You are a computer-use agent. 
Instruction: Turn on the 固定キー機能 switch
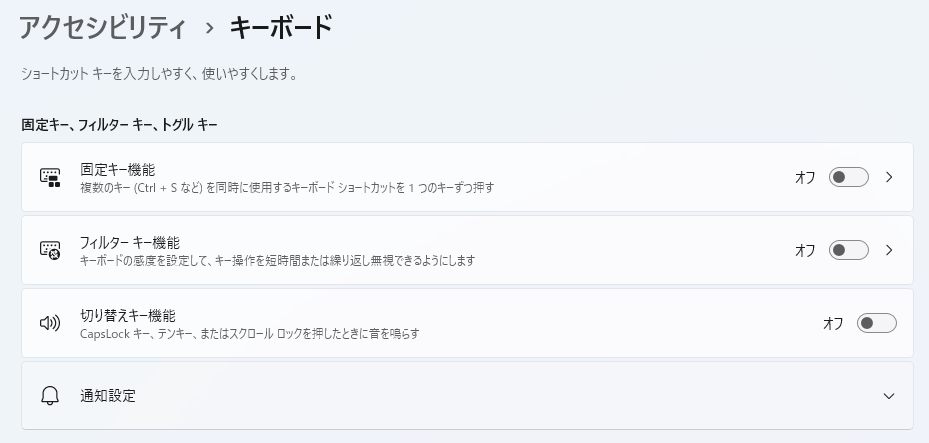(848, 177)
